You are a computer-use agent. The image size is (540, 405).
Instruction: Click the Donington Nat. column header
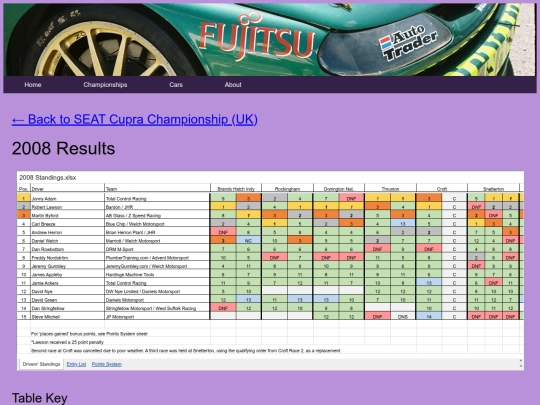click(x=339, y=189)
